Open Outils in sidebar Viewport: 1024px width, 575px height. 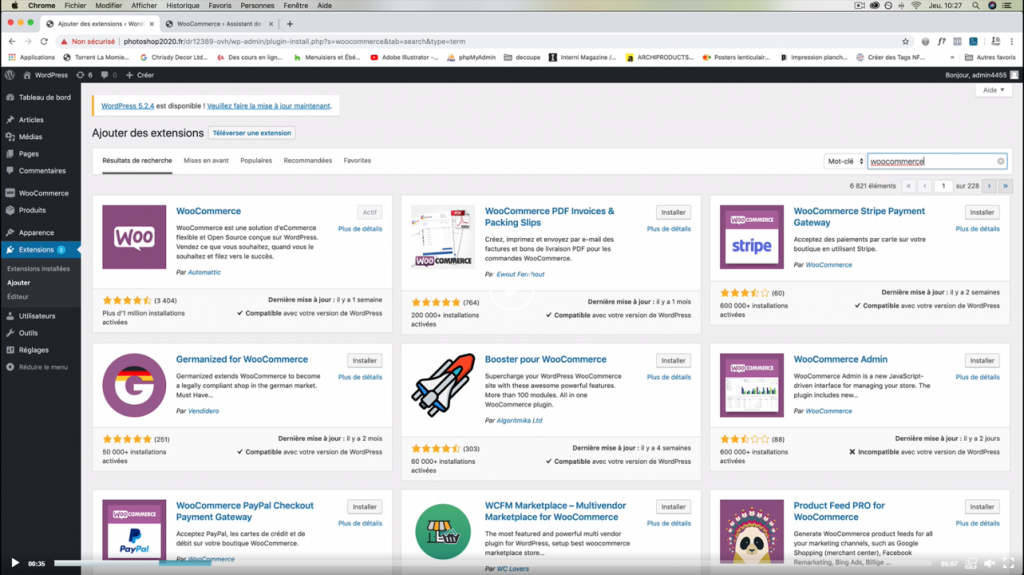click(x=28, y=333)
